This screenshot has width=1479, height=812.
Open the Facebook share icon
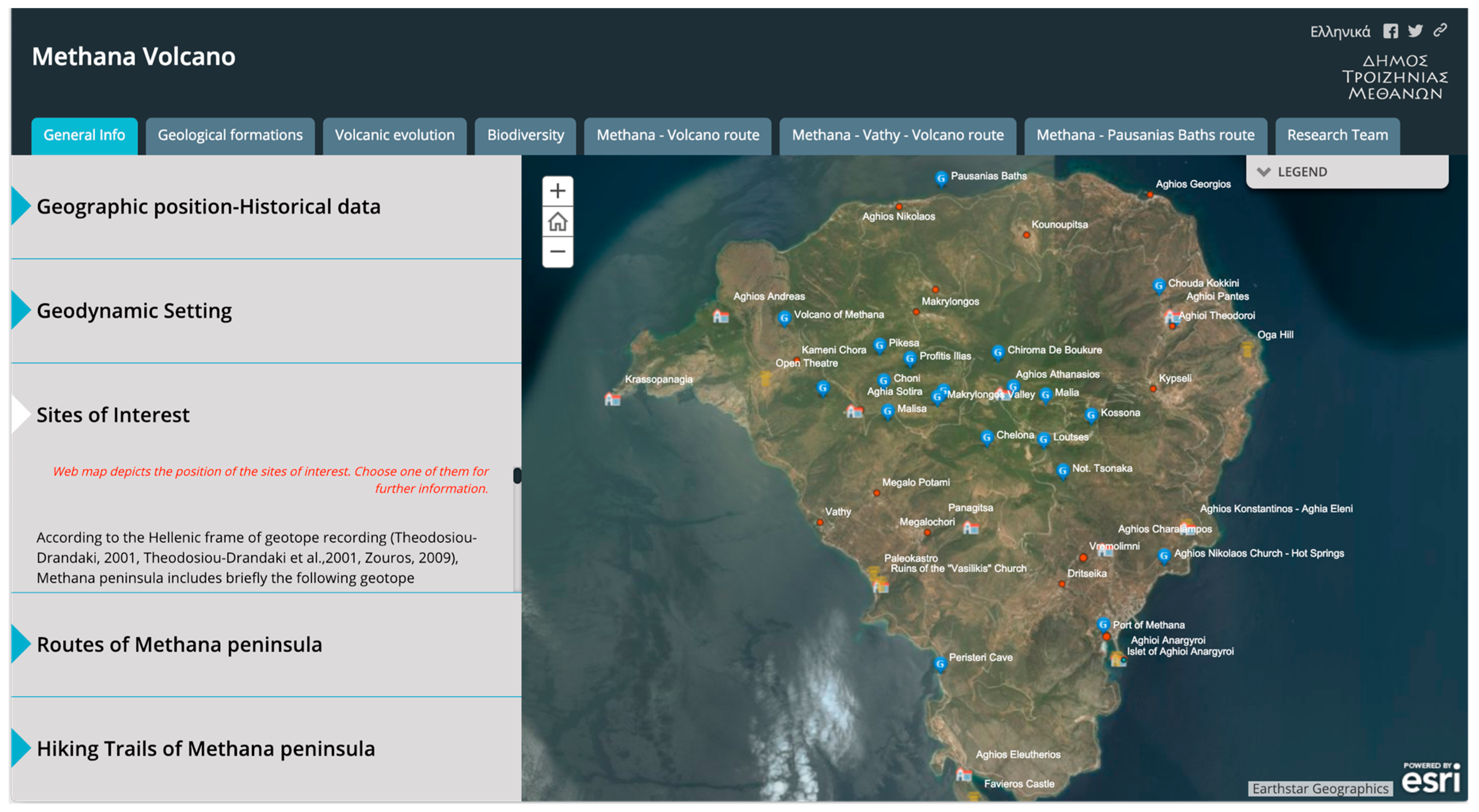[x=1390, y=31]
